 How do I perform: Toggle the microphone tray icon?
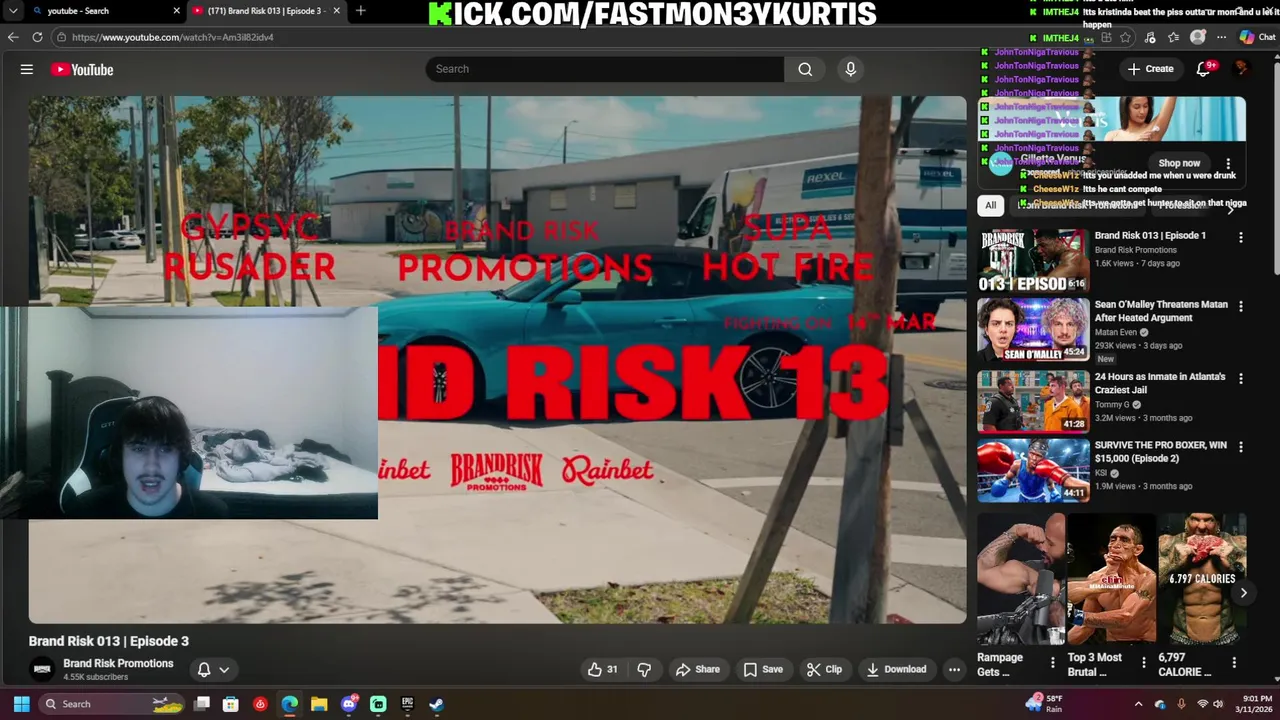[1181, 704]
